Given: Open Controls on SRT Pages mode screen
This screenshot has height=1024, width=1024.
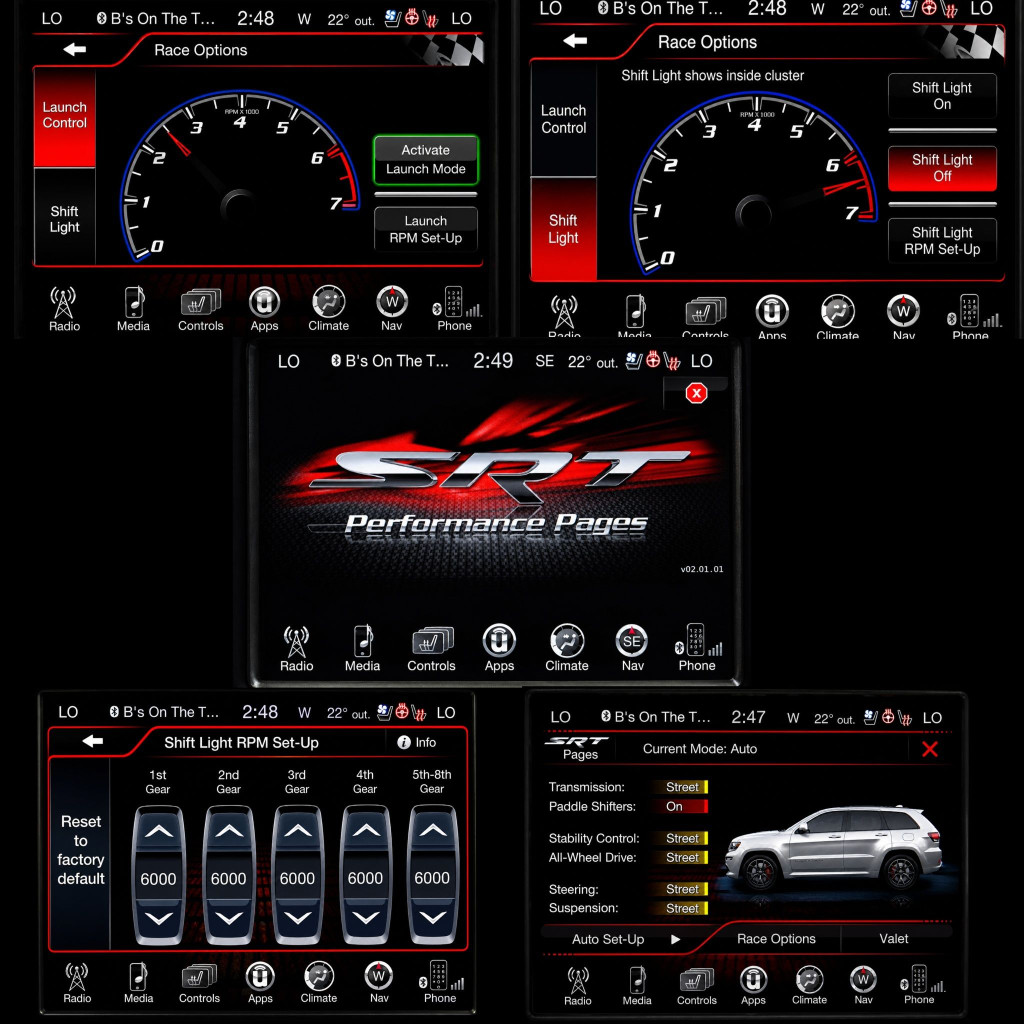Looking at the screenshot, I should pyautogui.click(x=696, y=985).
